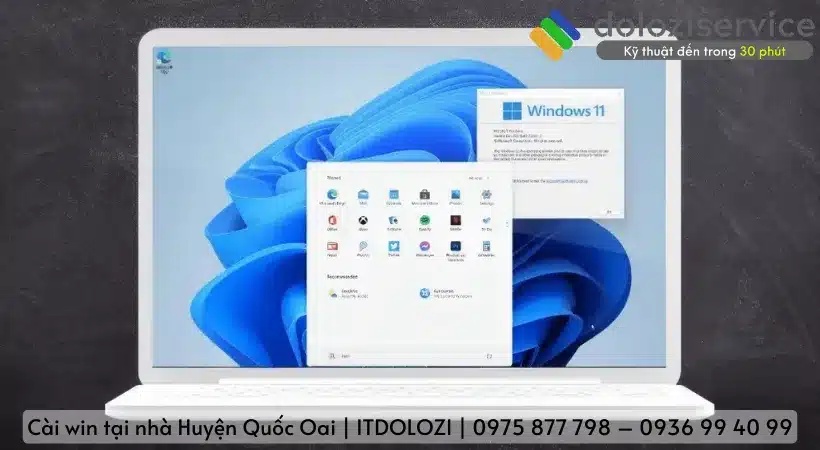The height and width of the screenshot is (450, 820).
Task: Open Spotify in the Start menu
Action: point(425,223)
